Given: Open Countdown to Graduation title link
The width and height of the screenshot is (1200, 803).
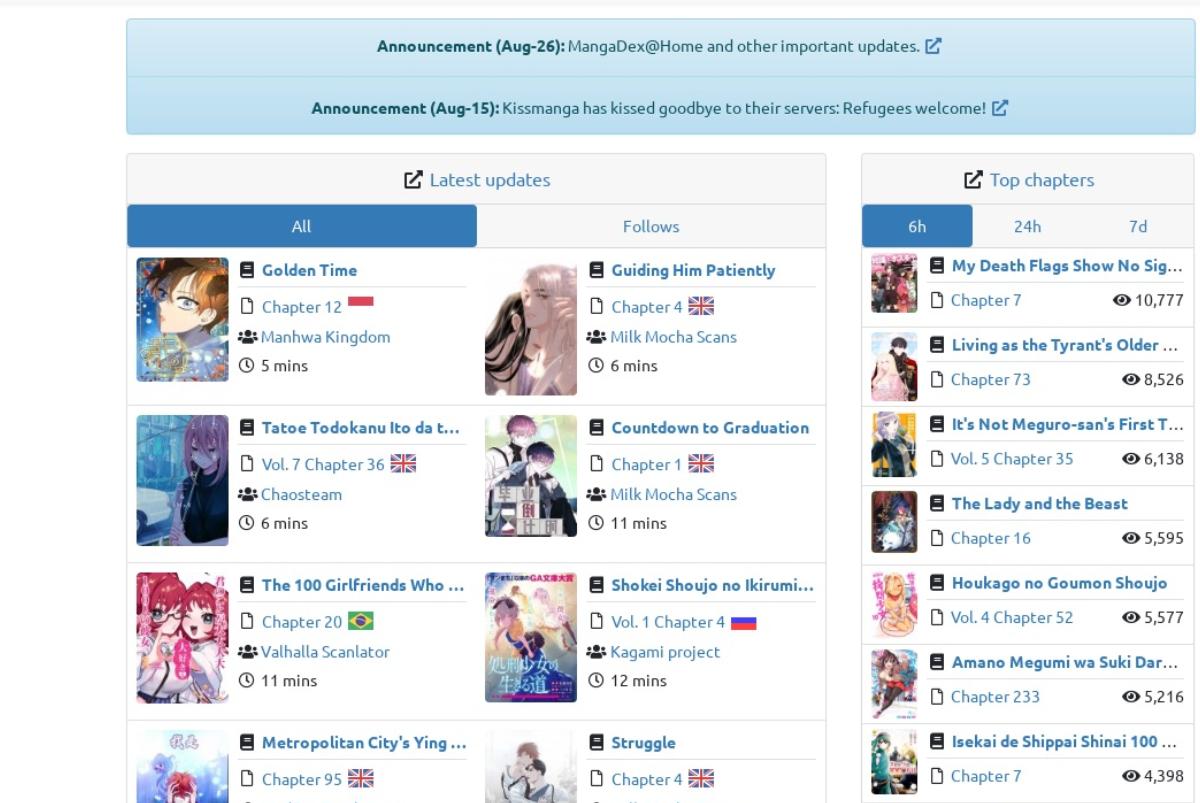Looking at the screenshot, I should [x=710, y=428].
